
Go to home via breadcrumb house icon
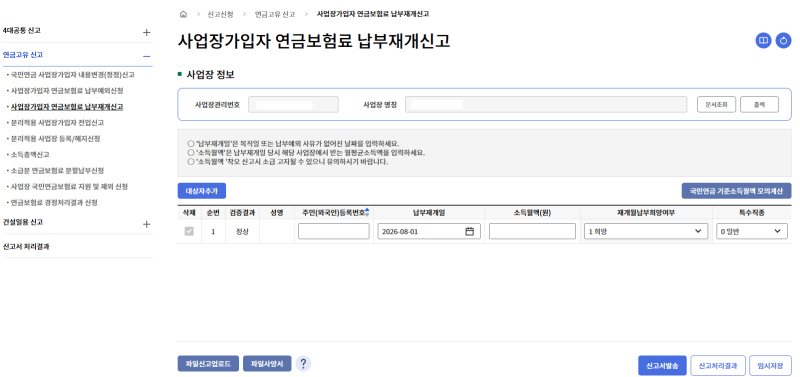[x=184, y=14]
